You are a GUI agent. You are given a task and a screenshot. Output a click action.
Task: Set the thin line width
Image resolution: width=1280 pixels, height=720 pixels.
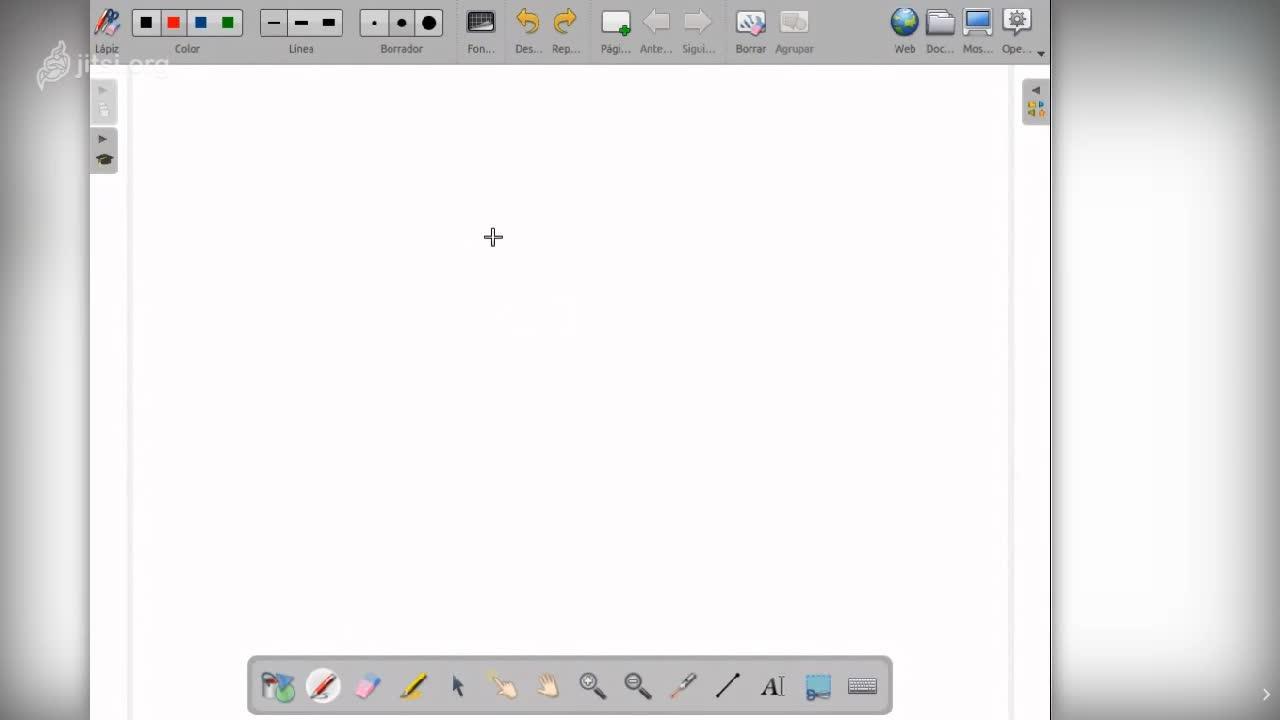pos(274,23)
